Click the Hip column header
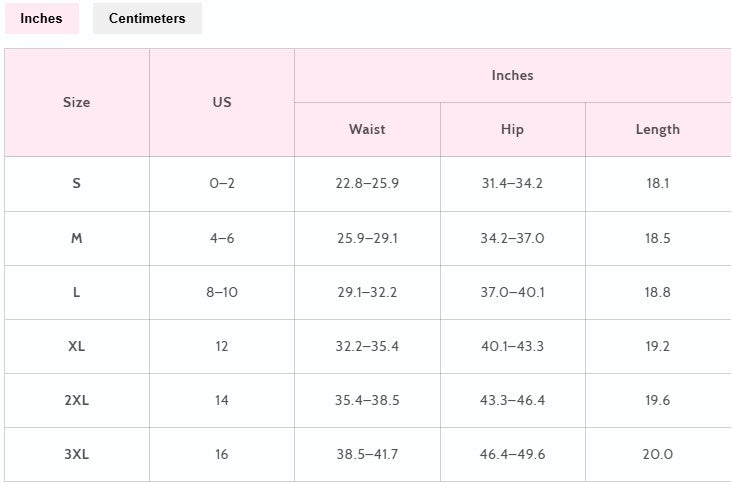Screen dimensions: 733x483 (512, 130)
